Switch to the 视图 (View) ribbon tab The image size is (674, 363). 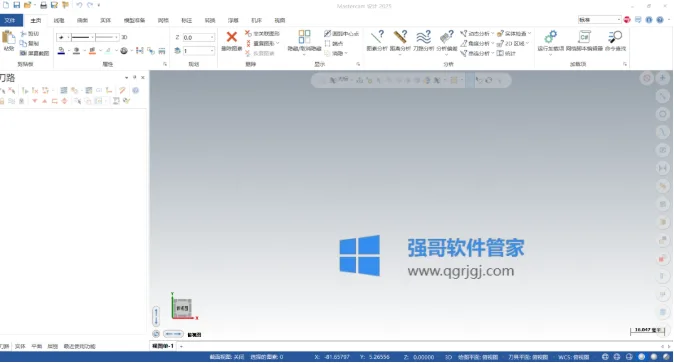click(x=280, y=20)
